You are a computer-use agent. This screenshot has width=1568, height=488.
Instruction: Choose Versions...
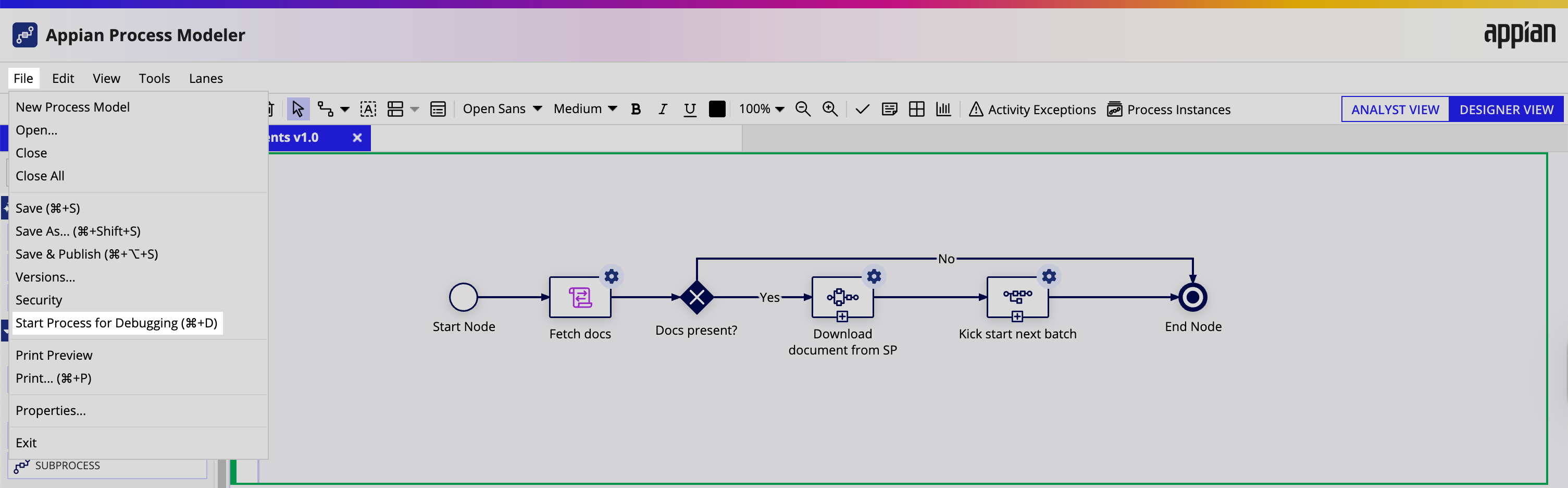139,277
